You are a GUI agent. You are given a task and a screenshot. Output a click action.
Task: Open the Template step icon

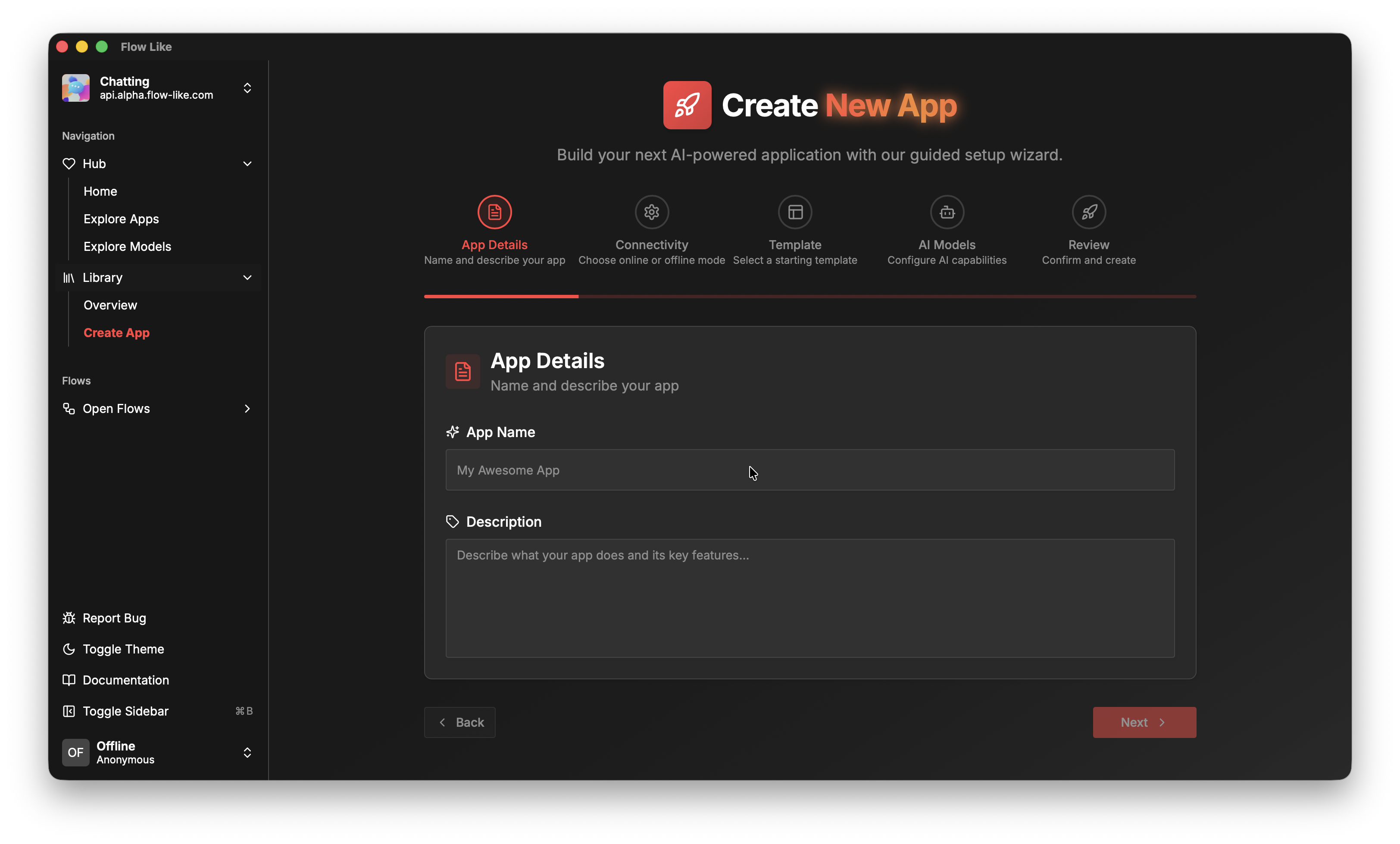pyautogui.click(x=795, y=212)
